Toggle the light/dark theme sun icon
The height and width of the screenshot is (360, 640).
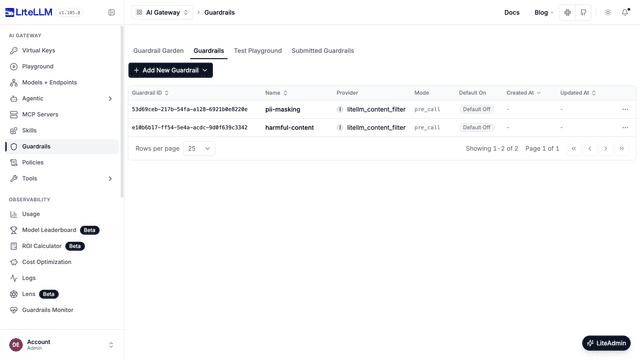click(x=608, y=13)
